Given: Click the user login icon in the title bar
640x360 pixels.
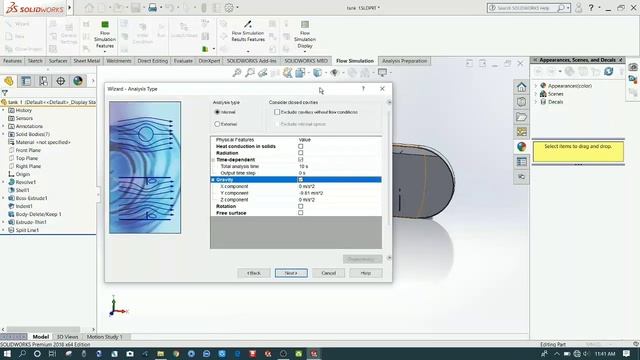Looking at the screenshot, I should [x=578, y=8].
